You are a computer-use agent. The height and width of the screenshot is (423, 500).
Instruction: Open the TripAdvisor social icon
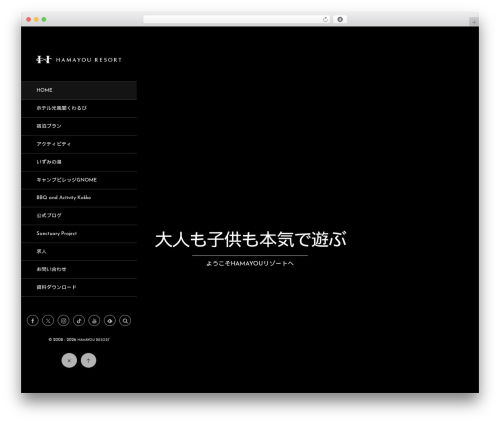pos(110,321)
